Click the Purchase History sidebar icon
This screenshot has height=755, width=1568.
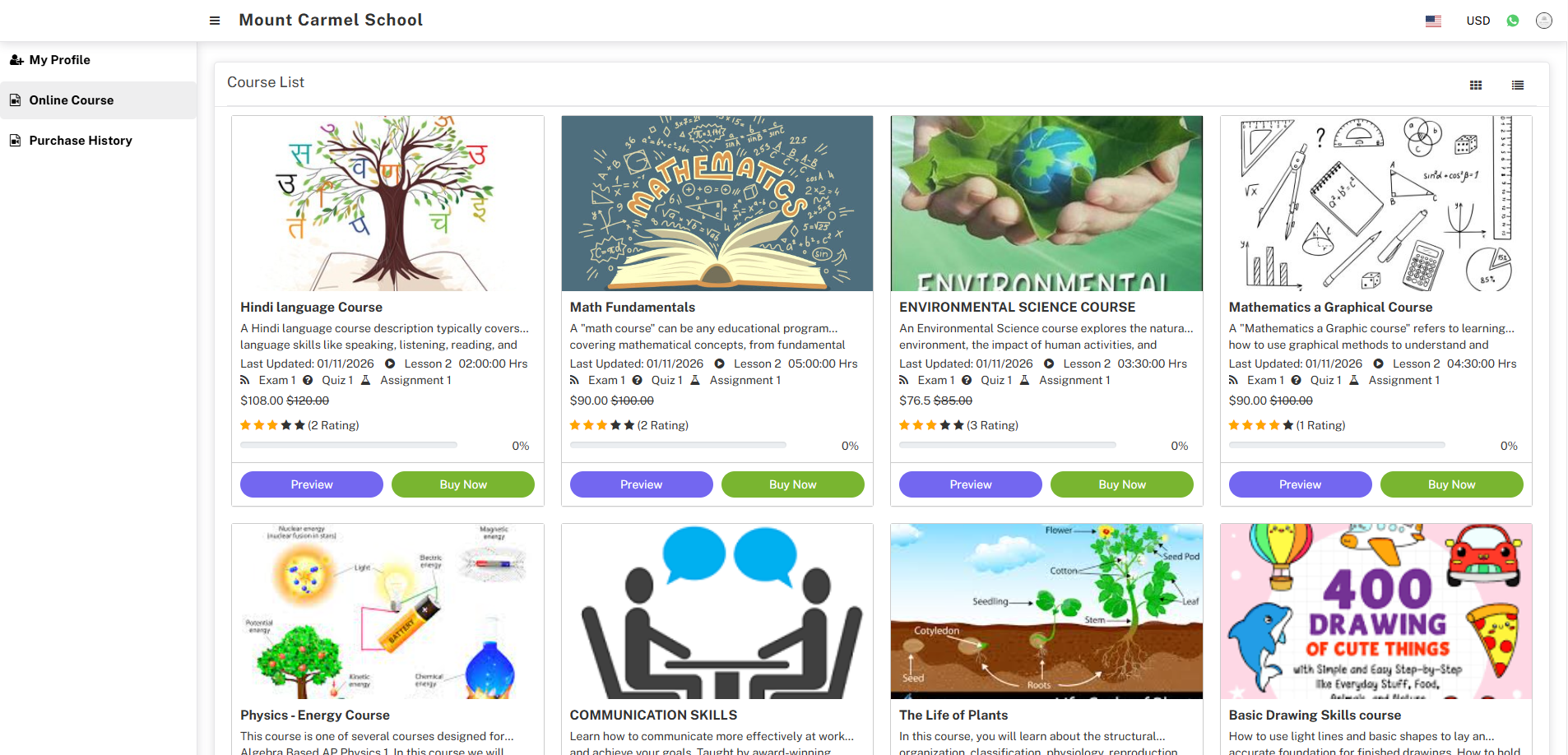click(15, 141)
